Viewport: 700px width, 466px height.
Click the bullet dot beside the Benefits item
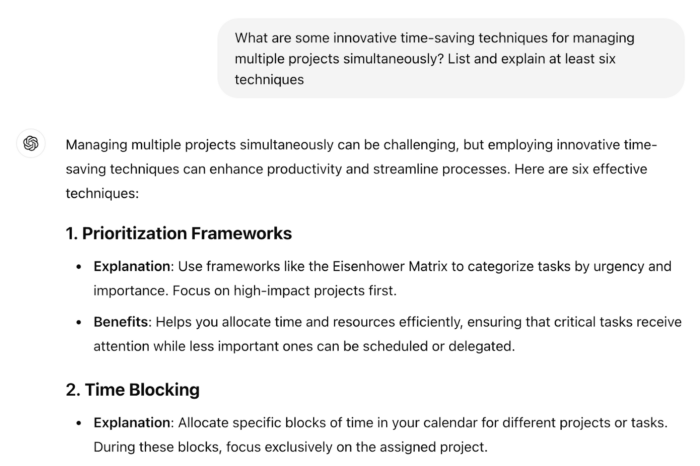pos(79,322)
